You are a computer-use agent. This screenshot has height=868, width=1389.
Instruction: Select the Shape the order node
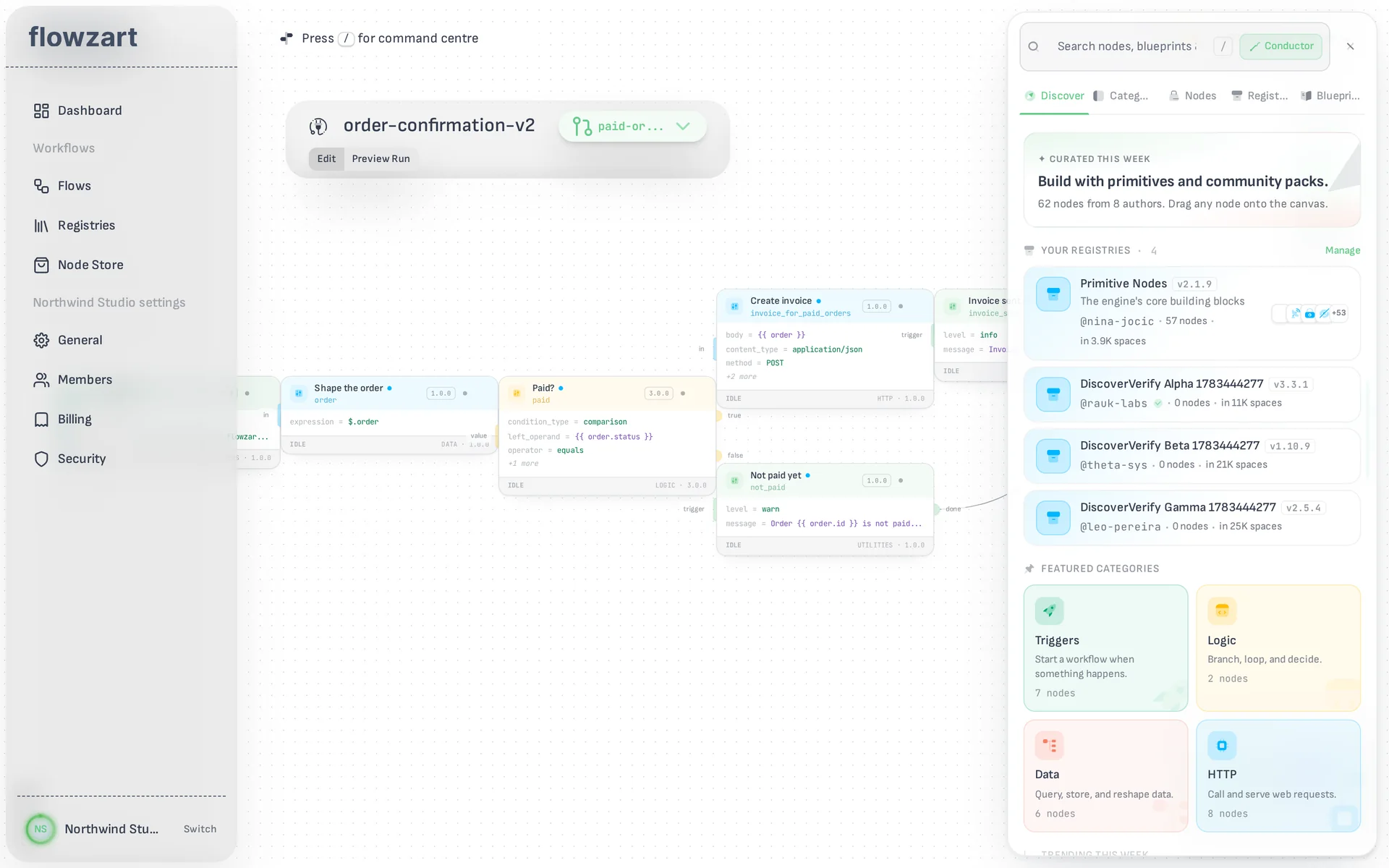click(x=389, y=415)
